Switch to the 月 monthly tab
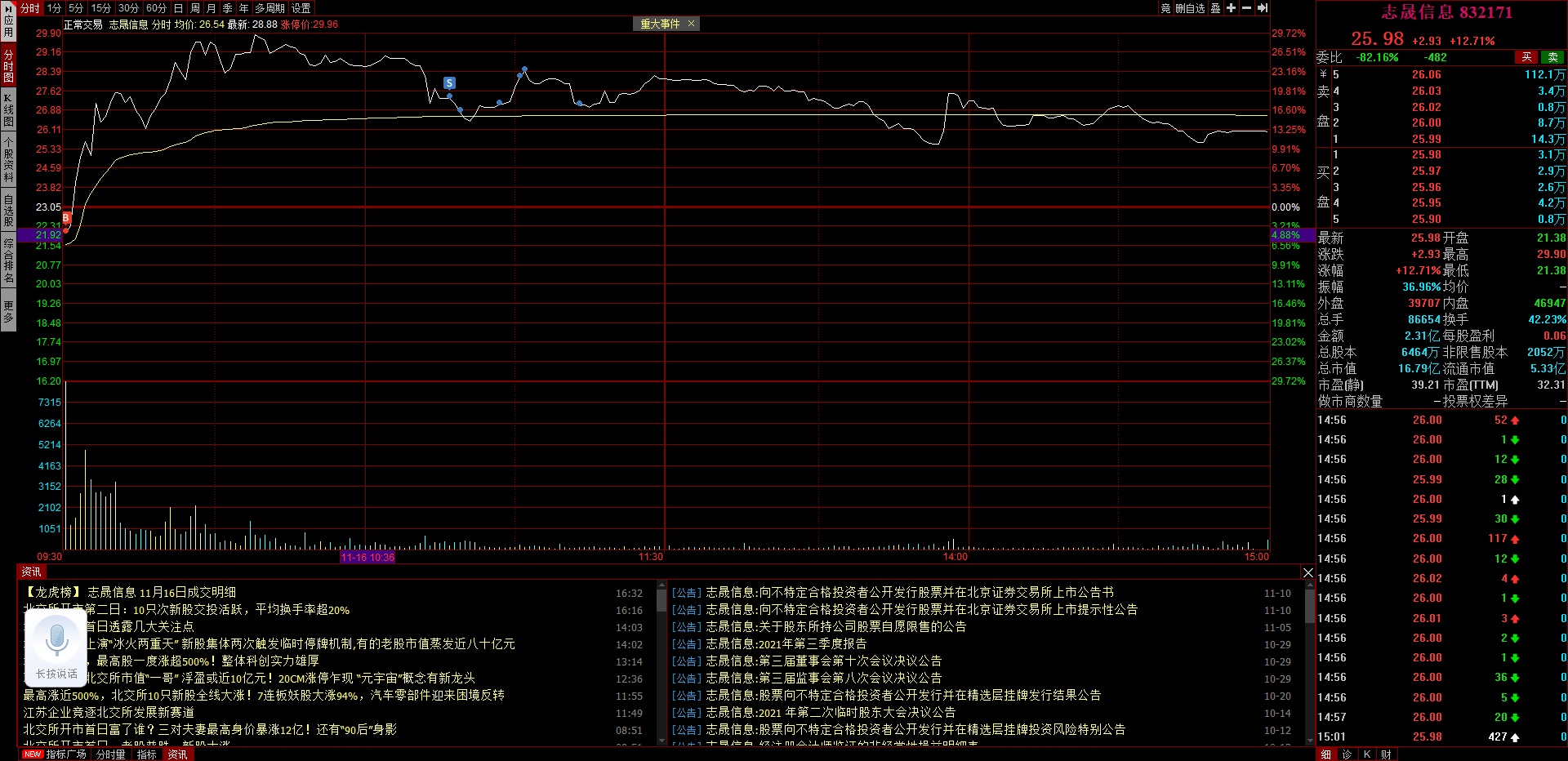This screenshot has height=761, width=1568. (212, 8)
